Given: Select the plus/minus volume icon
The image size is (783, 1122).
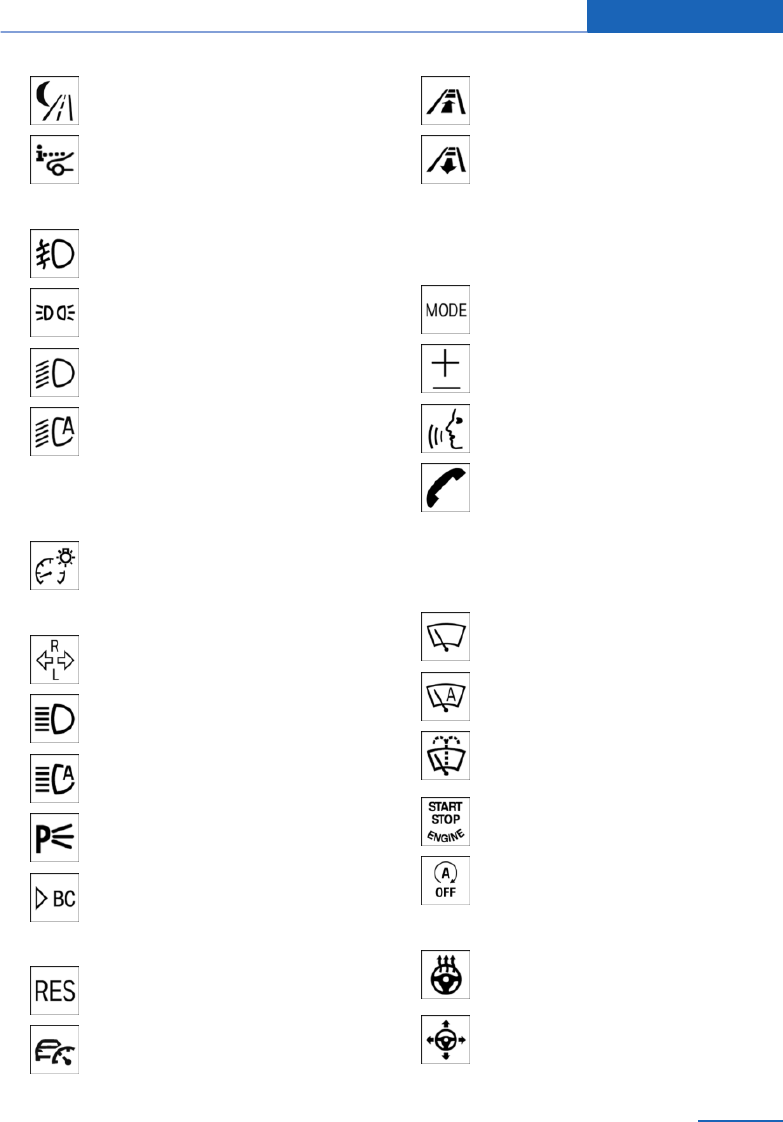Looking at the screenshot, I should [445, 369].
